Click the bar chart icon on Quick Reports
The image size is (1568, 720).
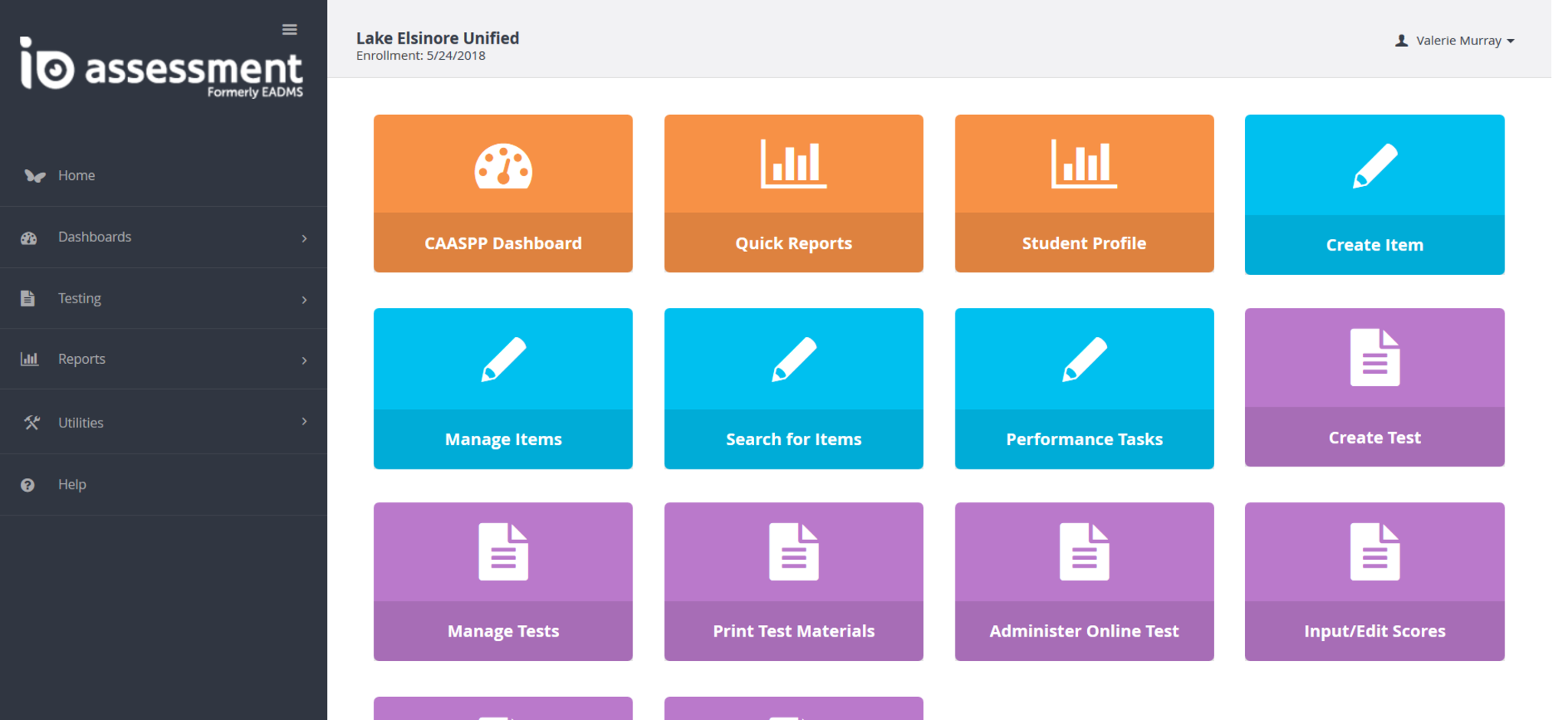click(793, 164)
